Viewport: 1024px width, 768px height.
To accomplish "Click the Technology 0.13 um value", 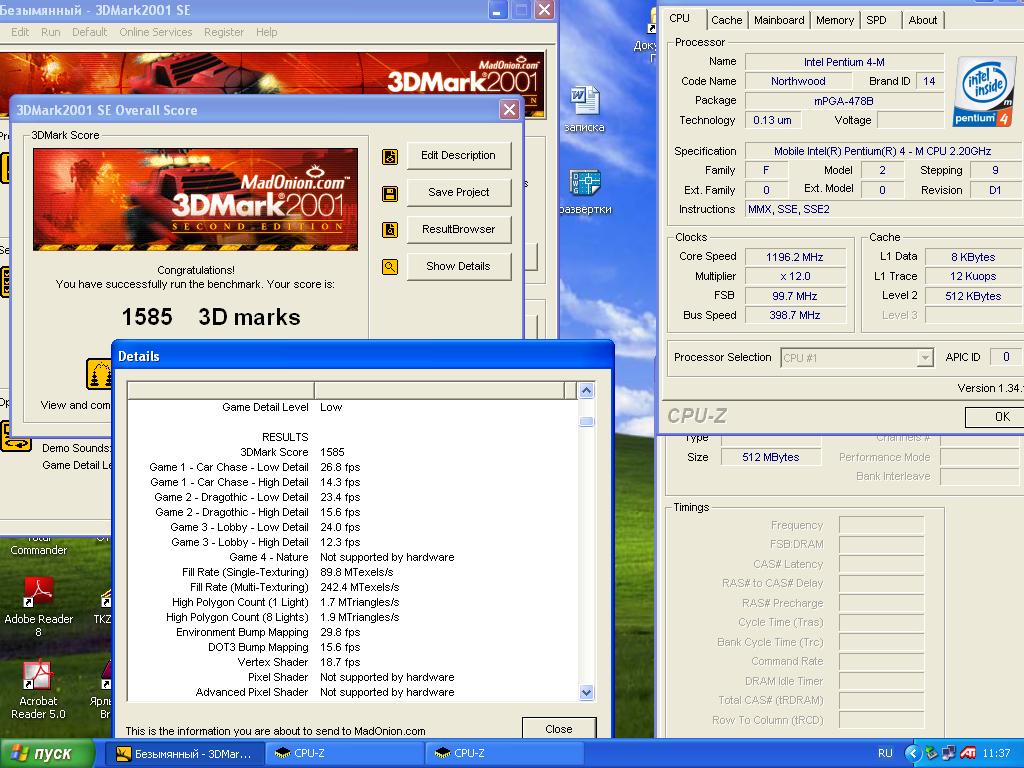I will point(773,120).
